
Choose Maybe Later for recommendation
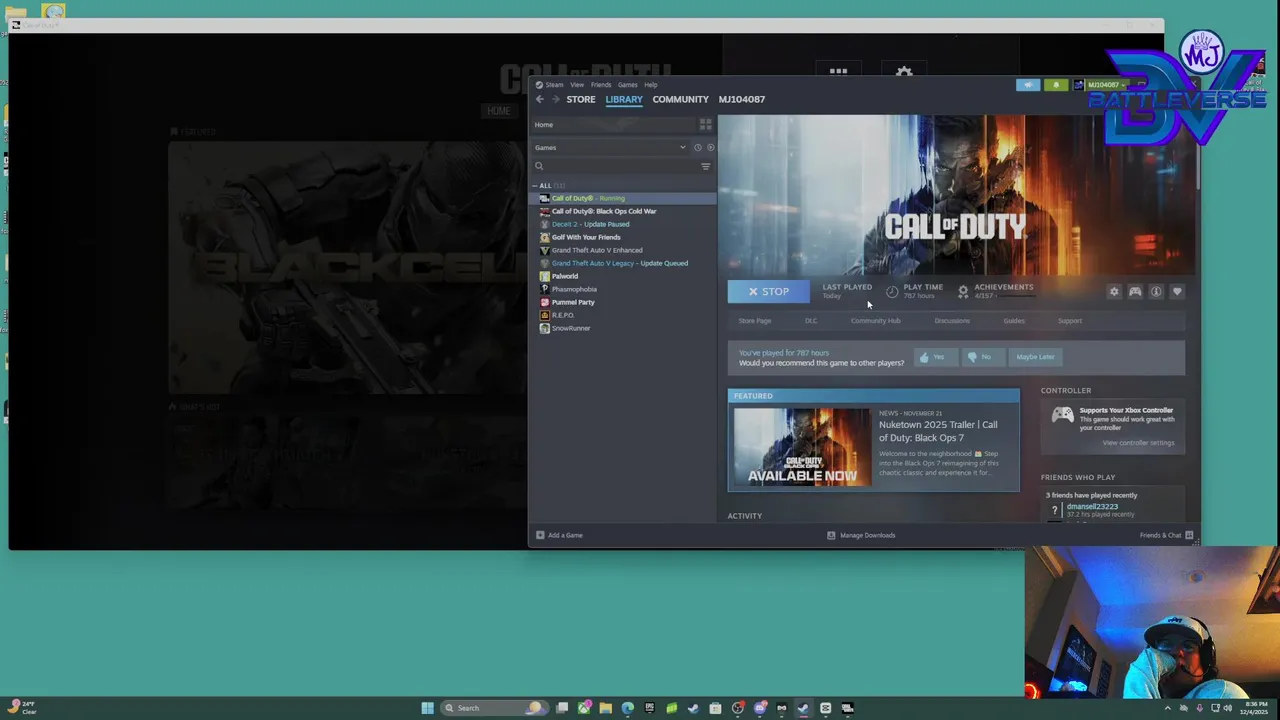(1035, 357)
